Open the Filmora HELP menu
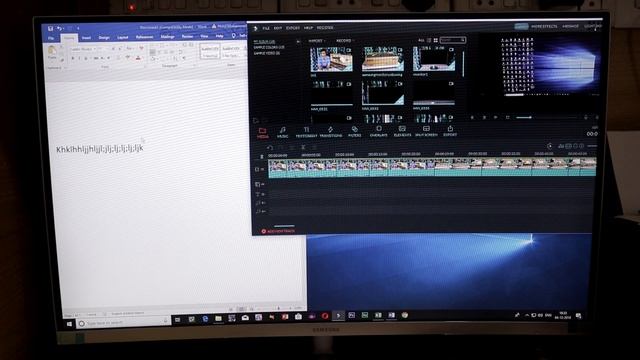 pyautogui.click(x=308, y=28)
